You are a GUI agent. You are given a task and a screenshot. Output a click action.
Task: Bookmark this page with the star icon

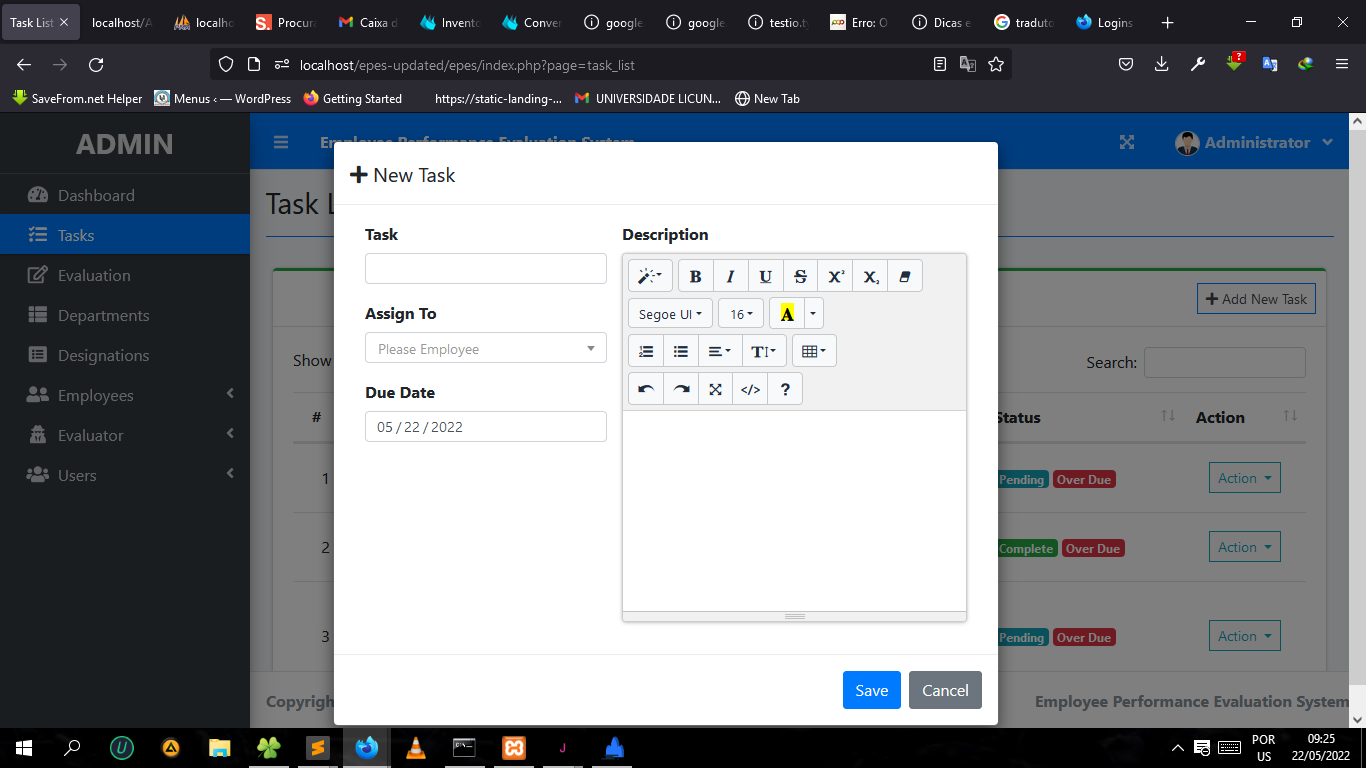coord(996,64)
